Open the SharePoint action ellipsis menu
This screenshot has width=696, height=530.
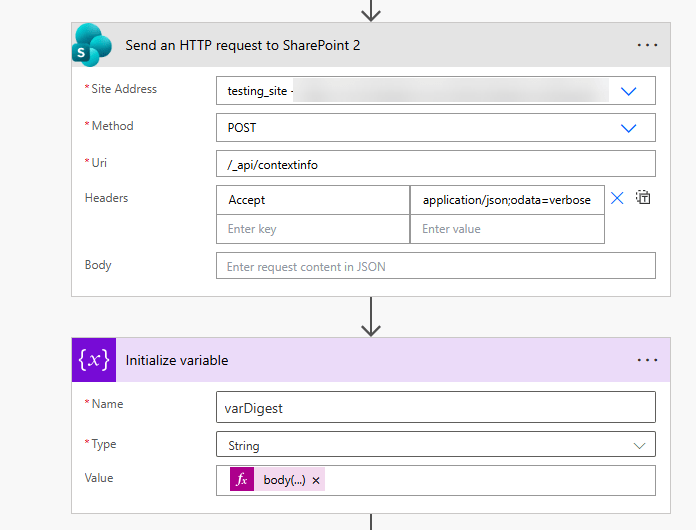[647, 46]
